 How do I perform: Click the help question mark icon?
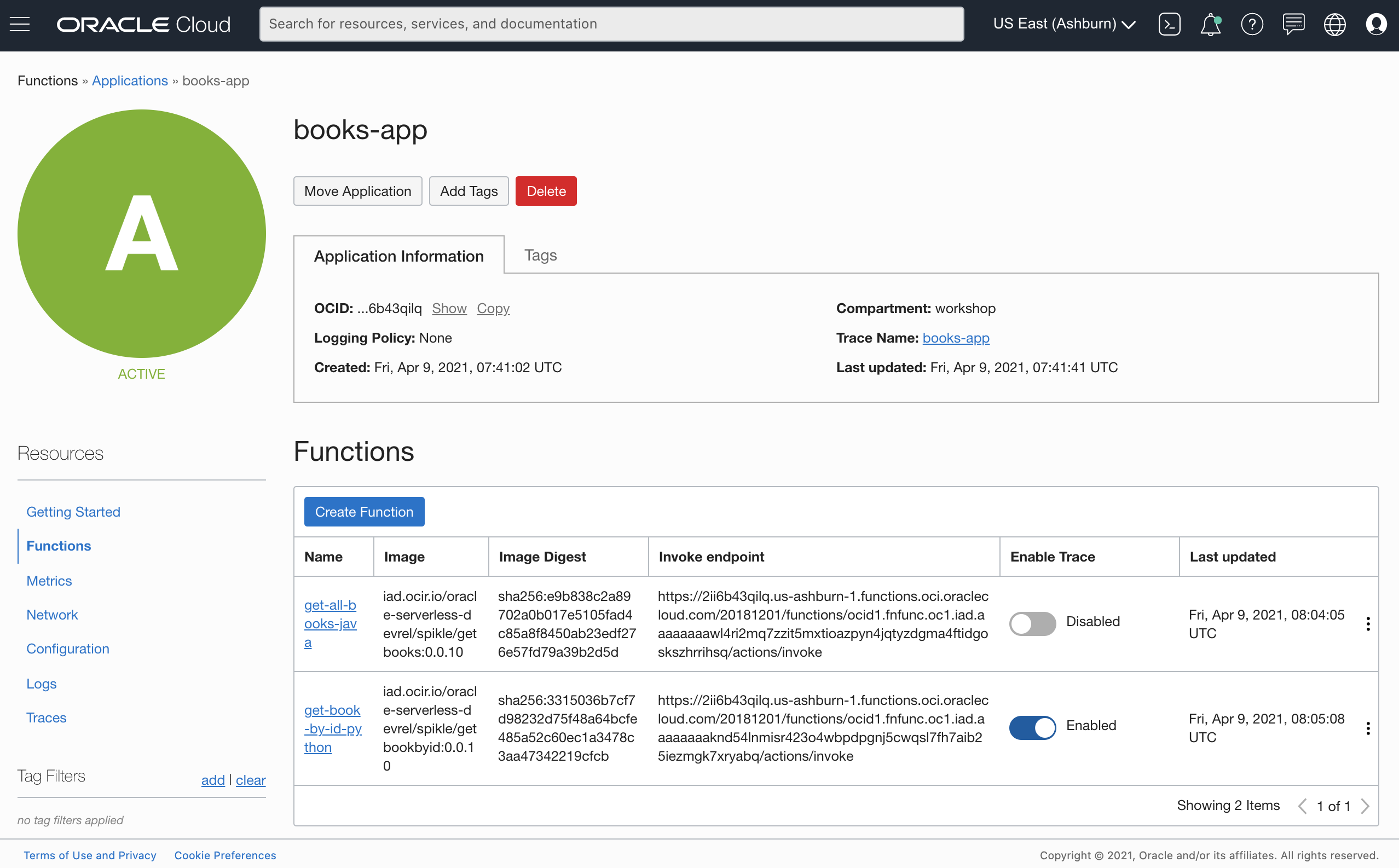pyautogui.click(x=1251, y=24)
